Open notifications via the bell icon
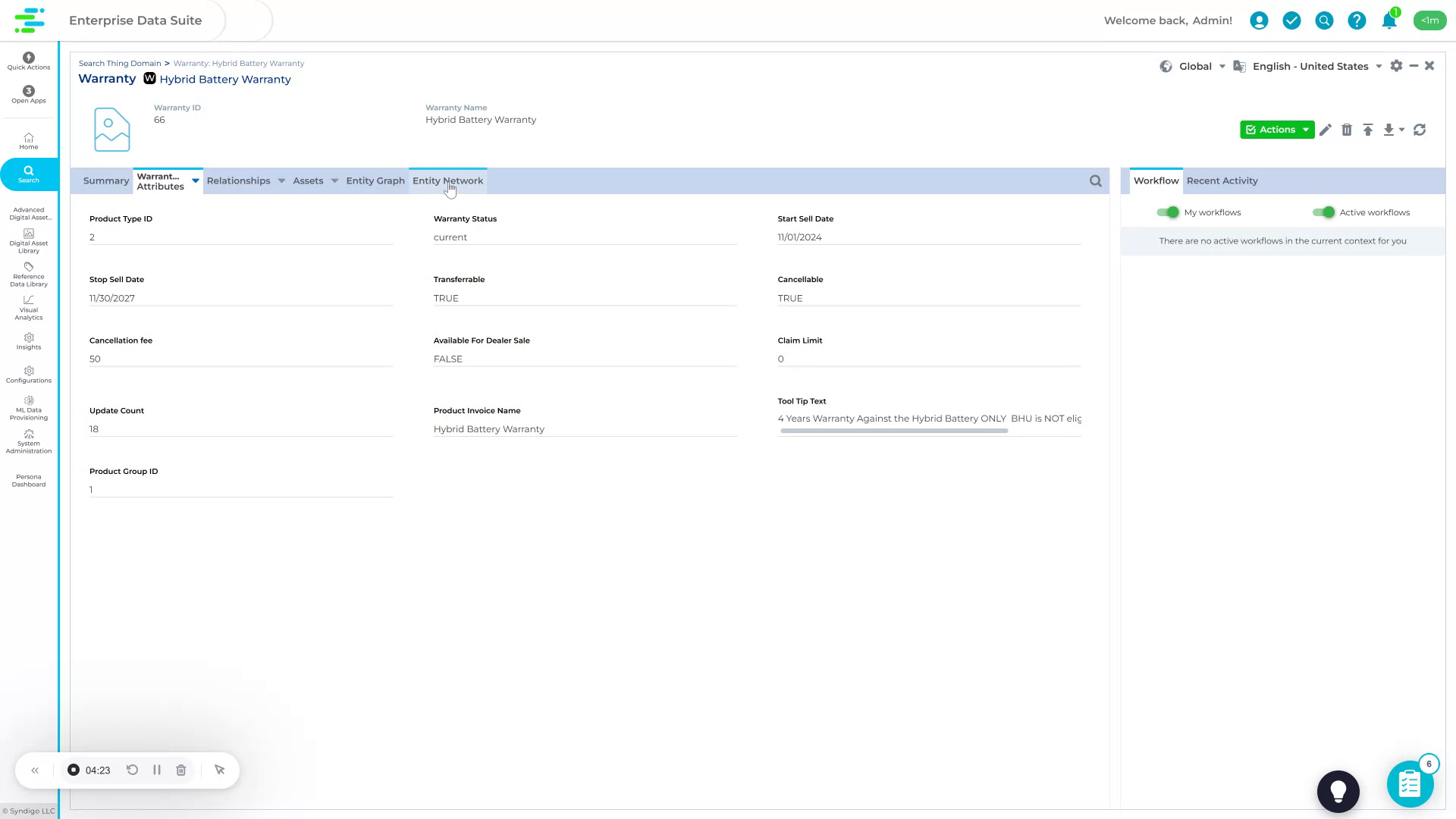This screenshot has width=1456, height=819. coord(1389,20)
